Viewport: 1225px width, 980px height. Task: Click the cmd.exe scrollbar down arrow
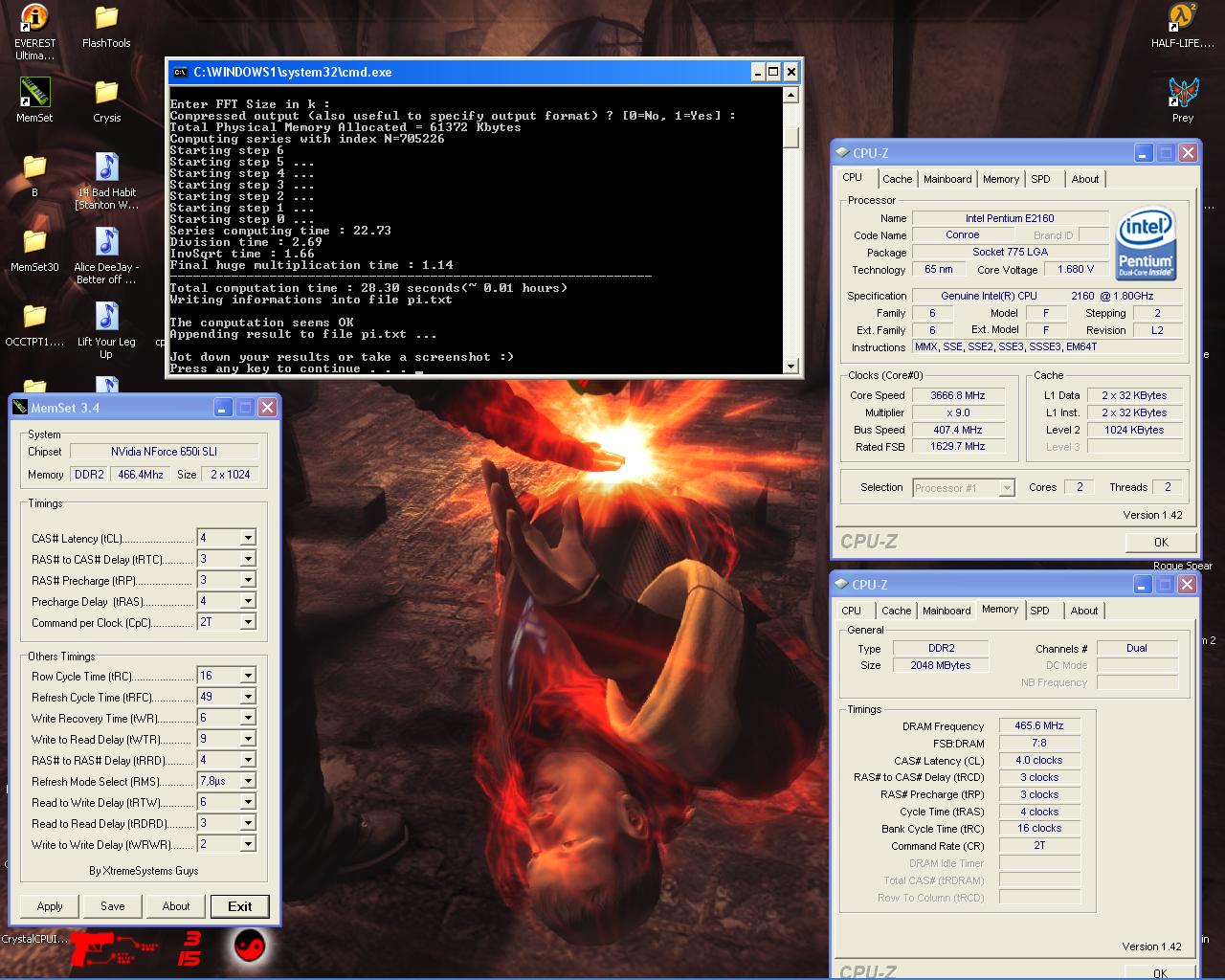coord(791,366)
